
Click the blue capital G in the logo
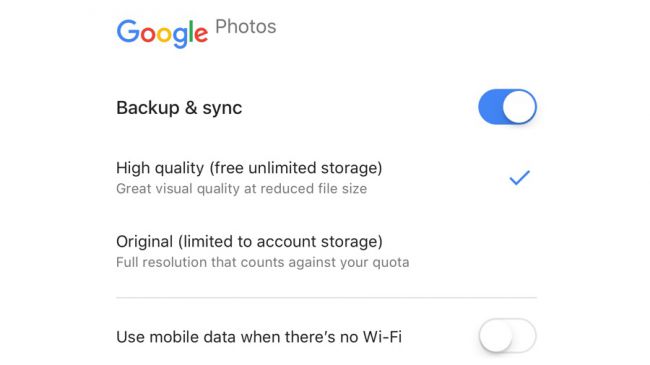click(x=128, y=31)
